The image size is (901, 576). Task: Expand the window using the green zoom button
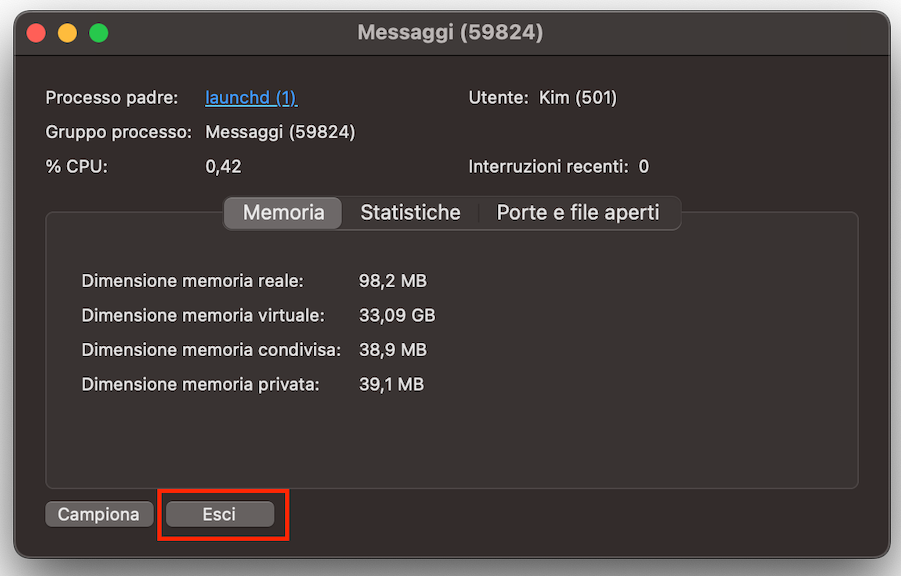98,32
